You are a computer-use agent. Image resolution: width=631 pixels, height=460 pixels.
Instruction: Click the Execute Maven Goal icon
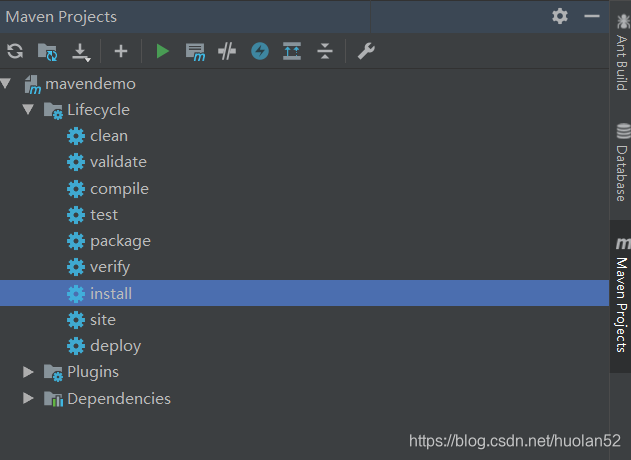pyautogui.click(x=195, y=52)
